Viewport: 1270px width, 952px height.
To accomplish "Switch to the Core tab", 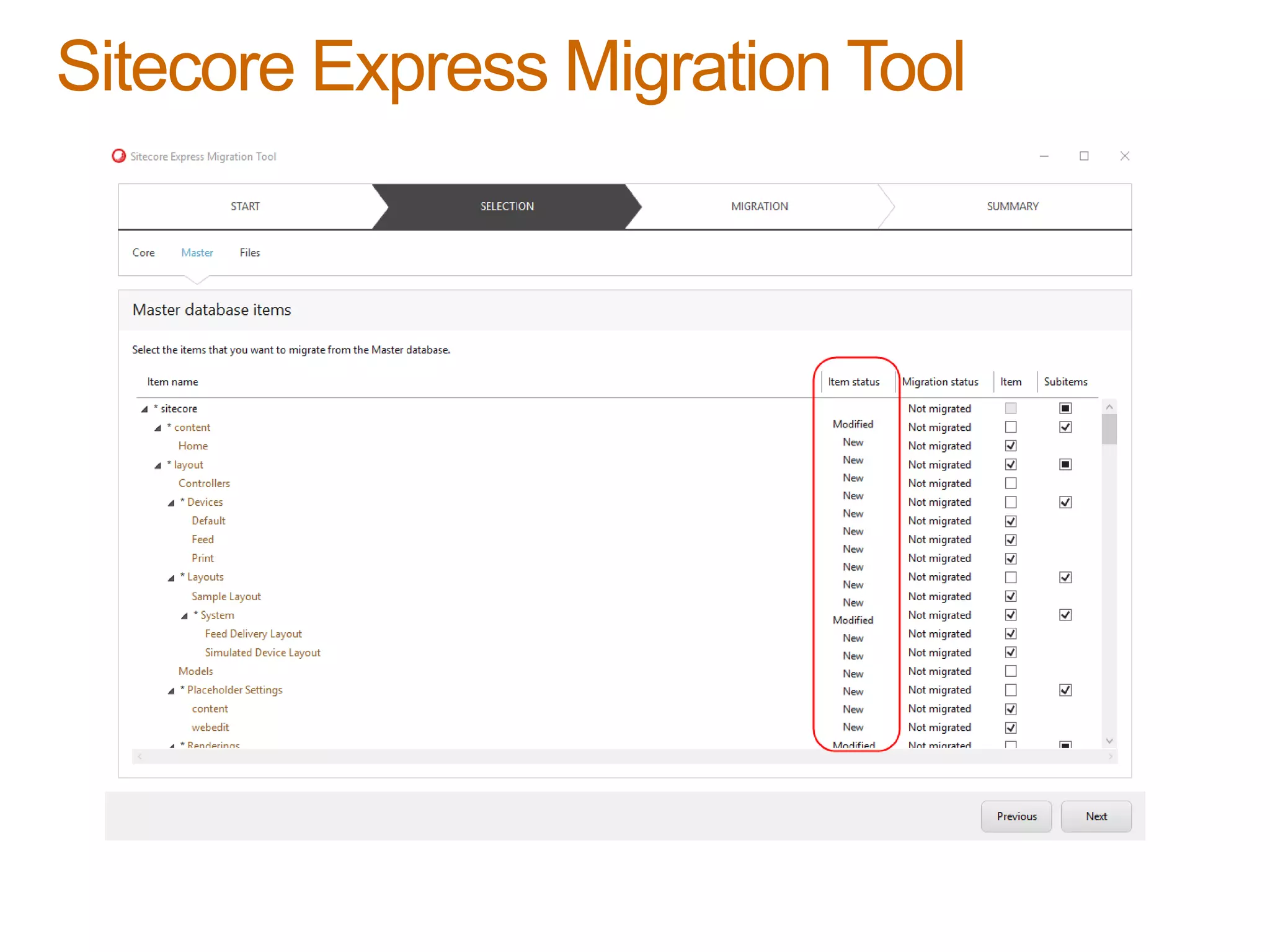I will [x=143, y=252].
